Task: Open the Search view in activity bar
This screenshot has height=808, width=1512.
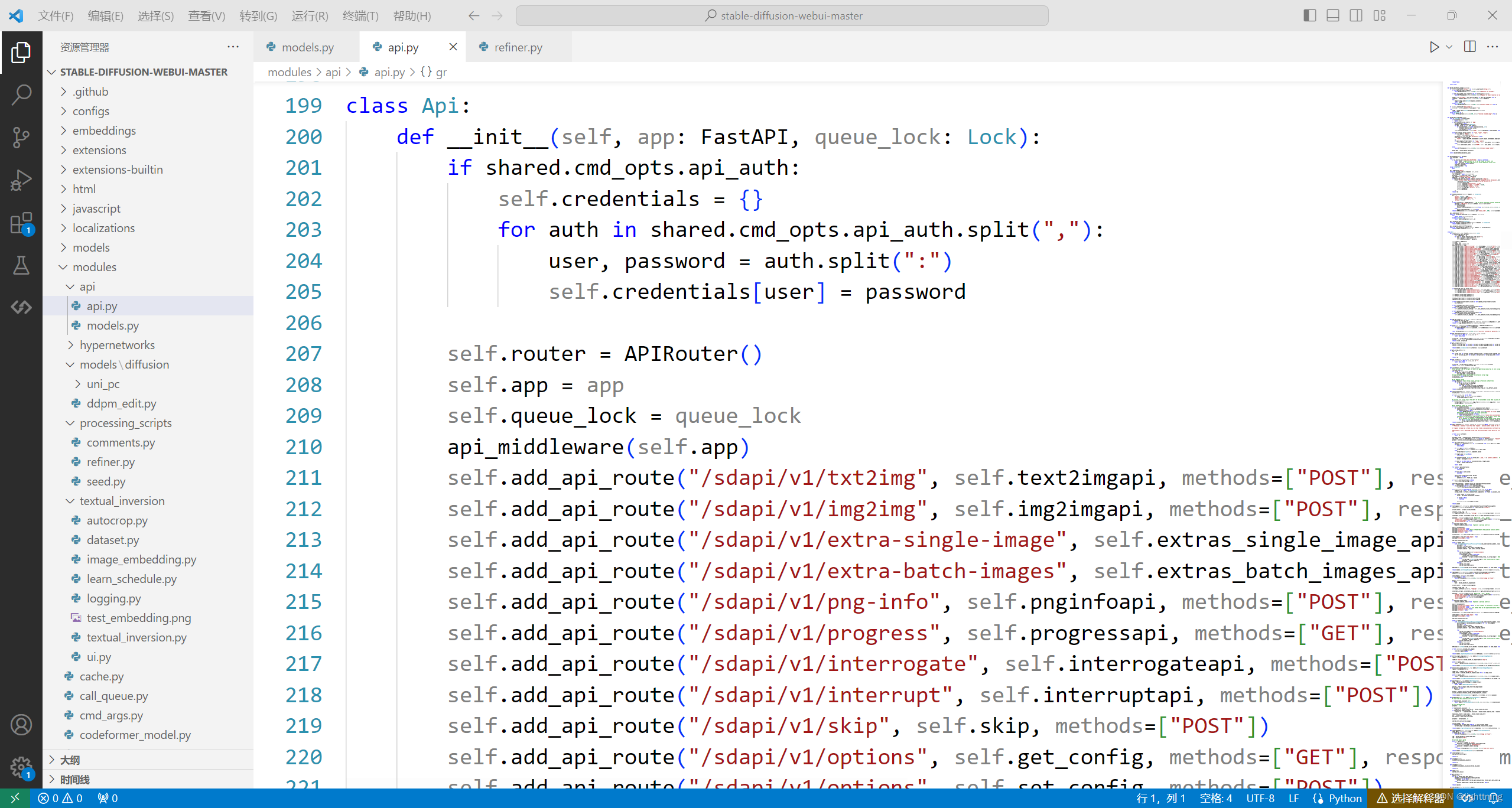Action: click(x=21, y=95)
